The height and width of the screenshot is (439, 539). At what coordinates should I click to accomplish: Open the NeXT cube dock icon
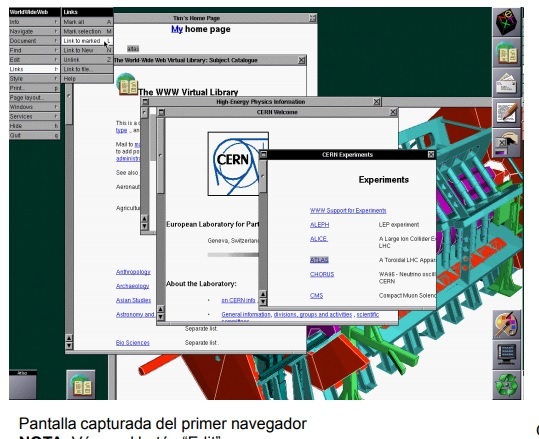coord(507,21)
